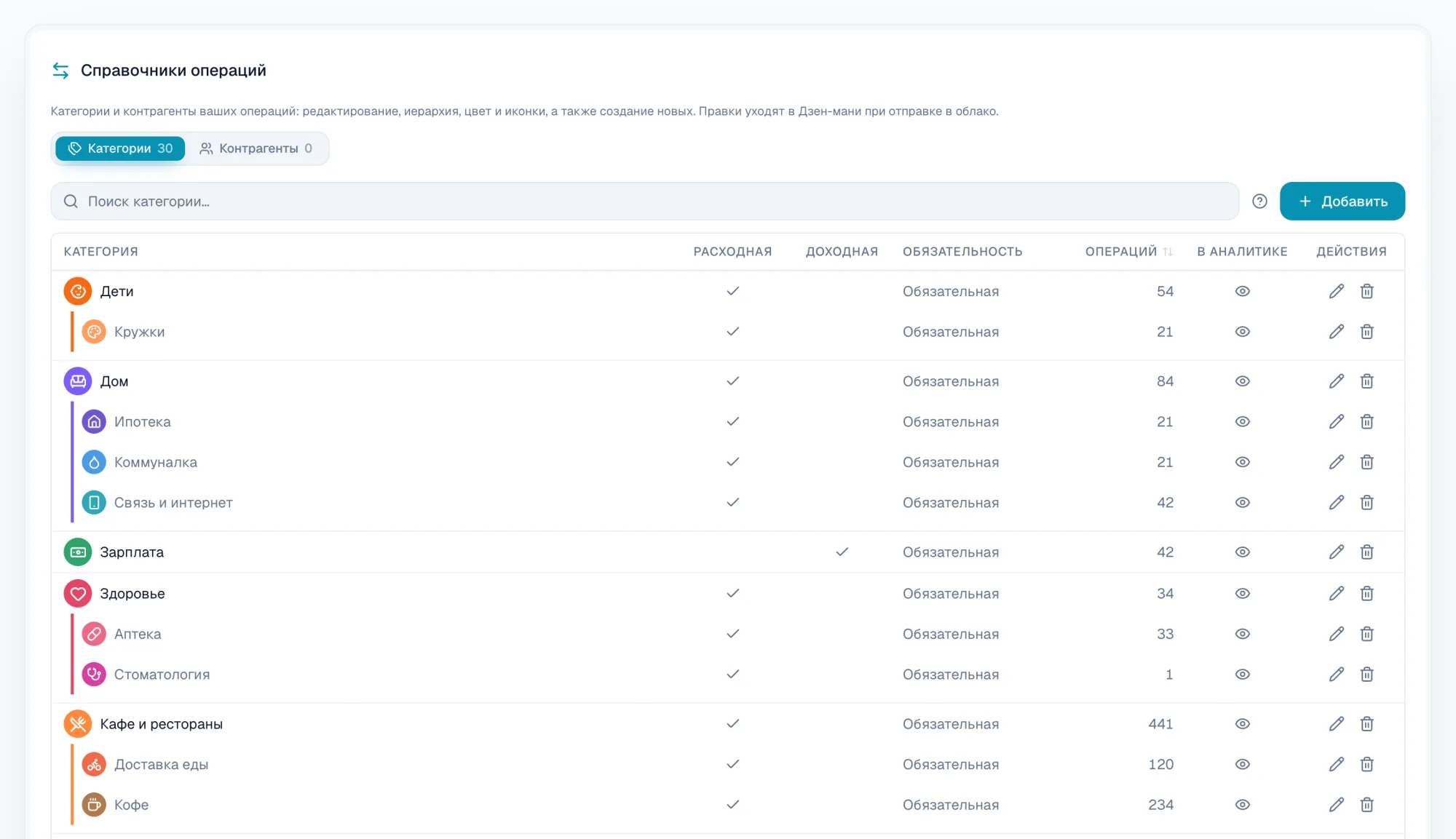Toggle Расходная checkmark for Дети
1456x839 pixels.
click(732, 291)
